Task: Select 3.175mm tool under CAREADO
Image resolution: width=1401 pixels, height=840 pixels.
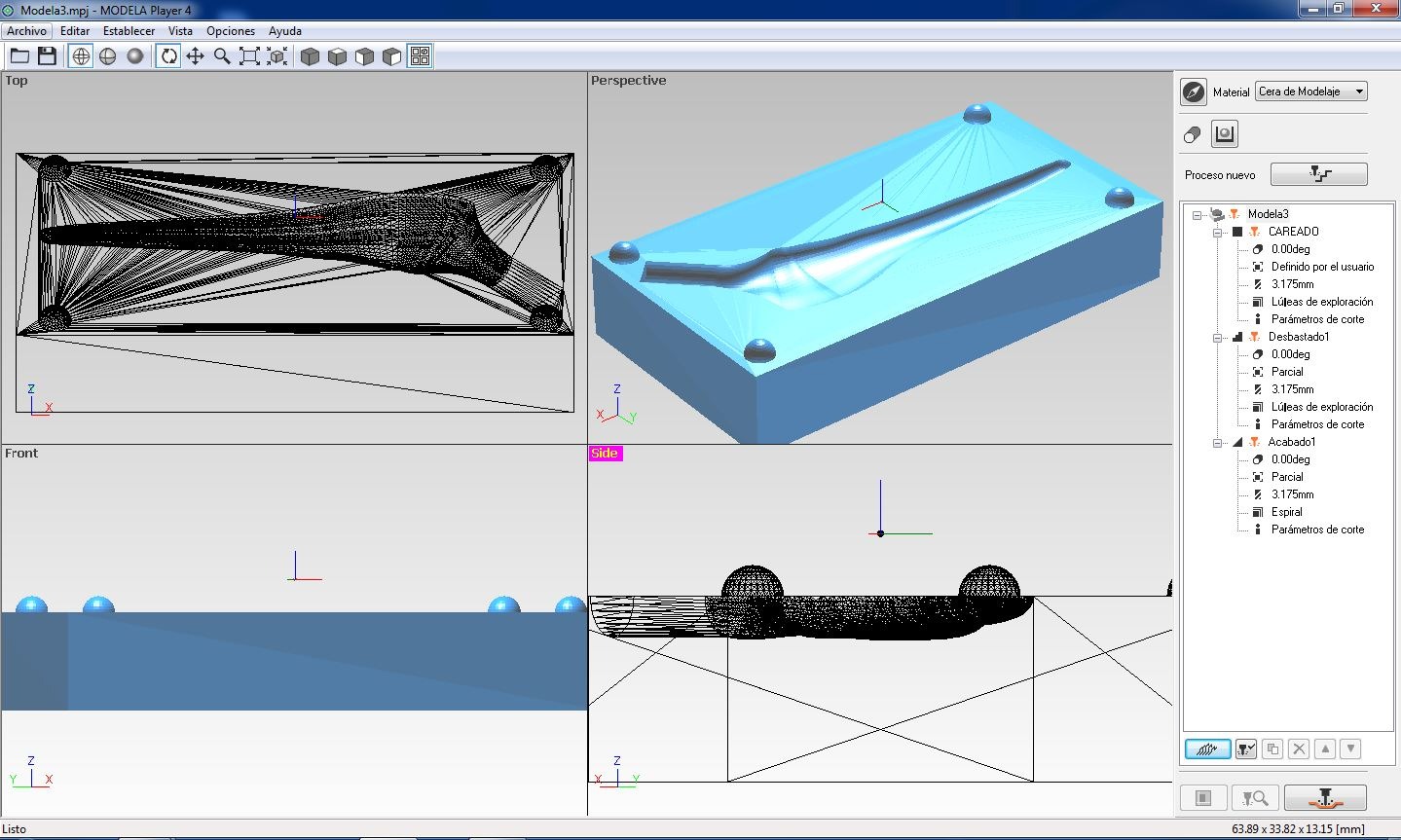Action: point(1292,284)
